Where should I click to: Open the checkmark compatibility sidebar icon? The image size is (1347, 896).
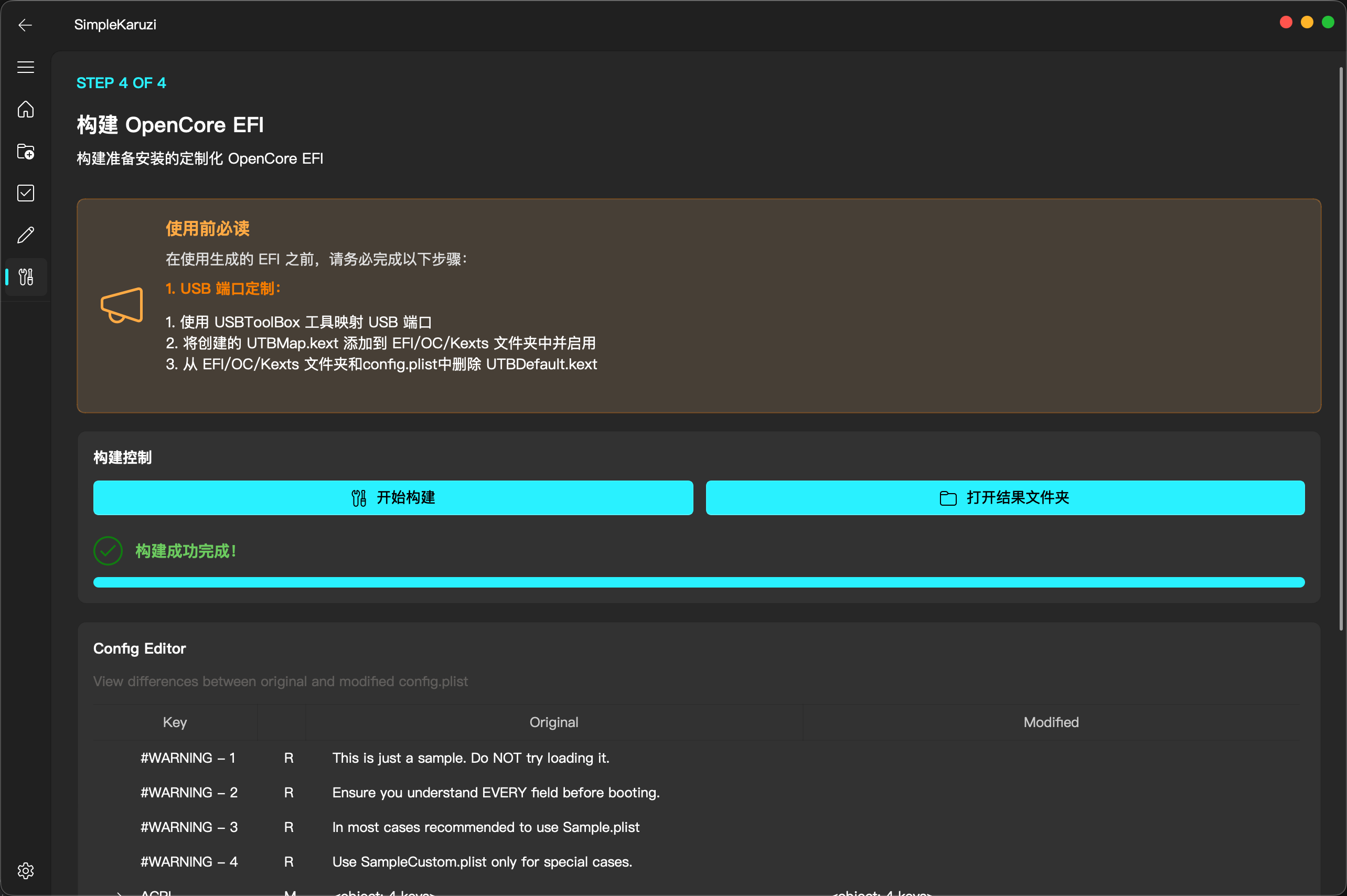(26, 193)
